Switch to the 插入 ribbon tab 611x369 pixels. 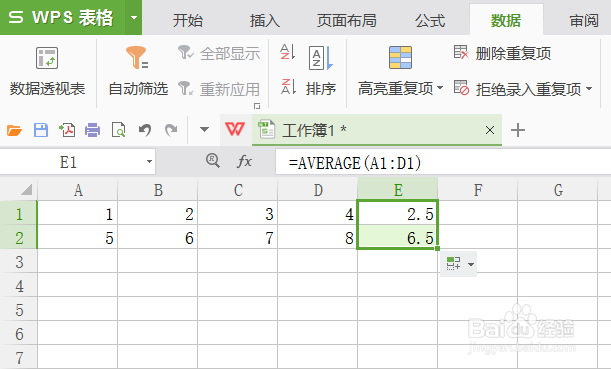(x=265, y=20)
